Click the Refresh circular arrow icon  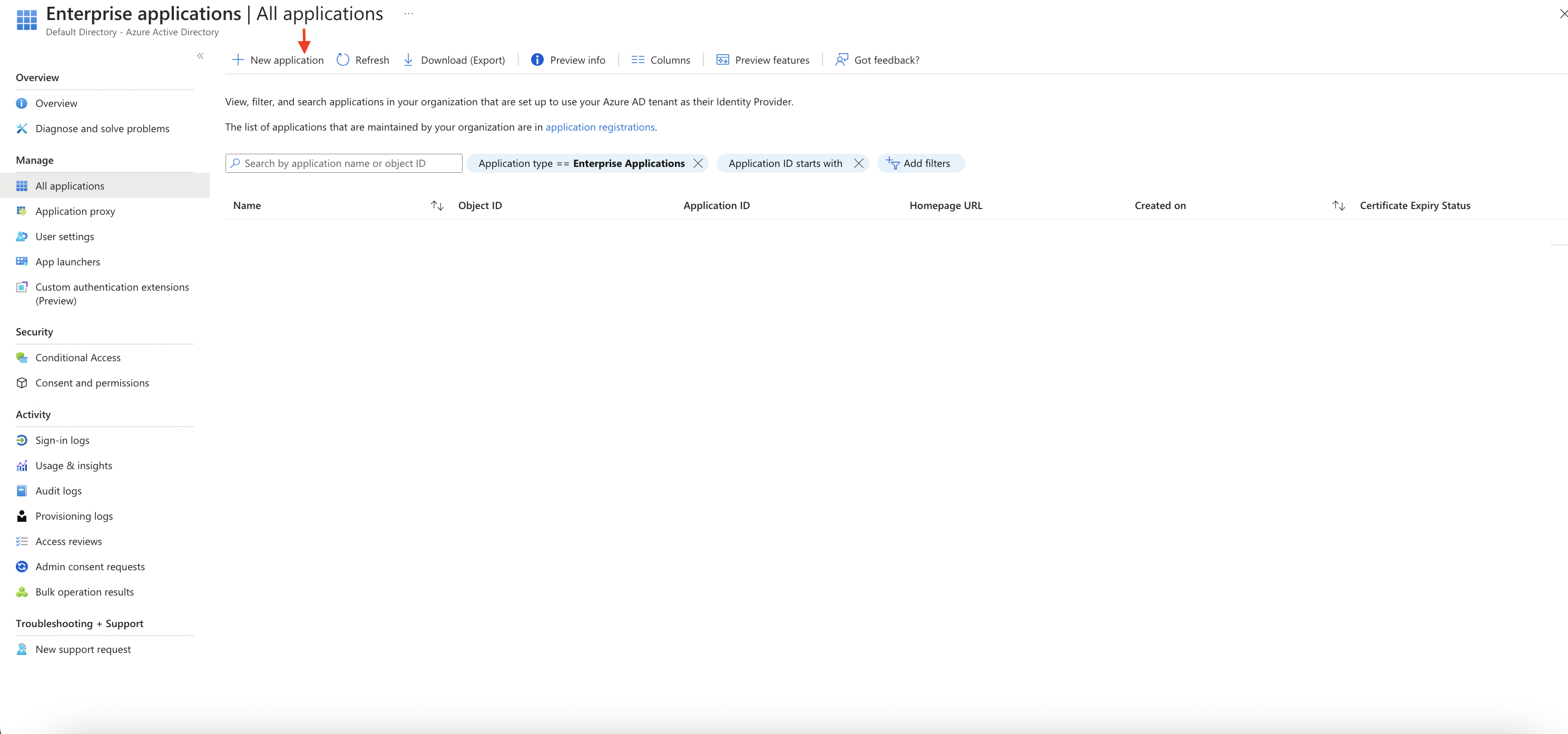point(342,59)
